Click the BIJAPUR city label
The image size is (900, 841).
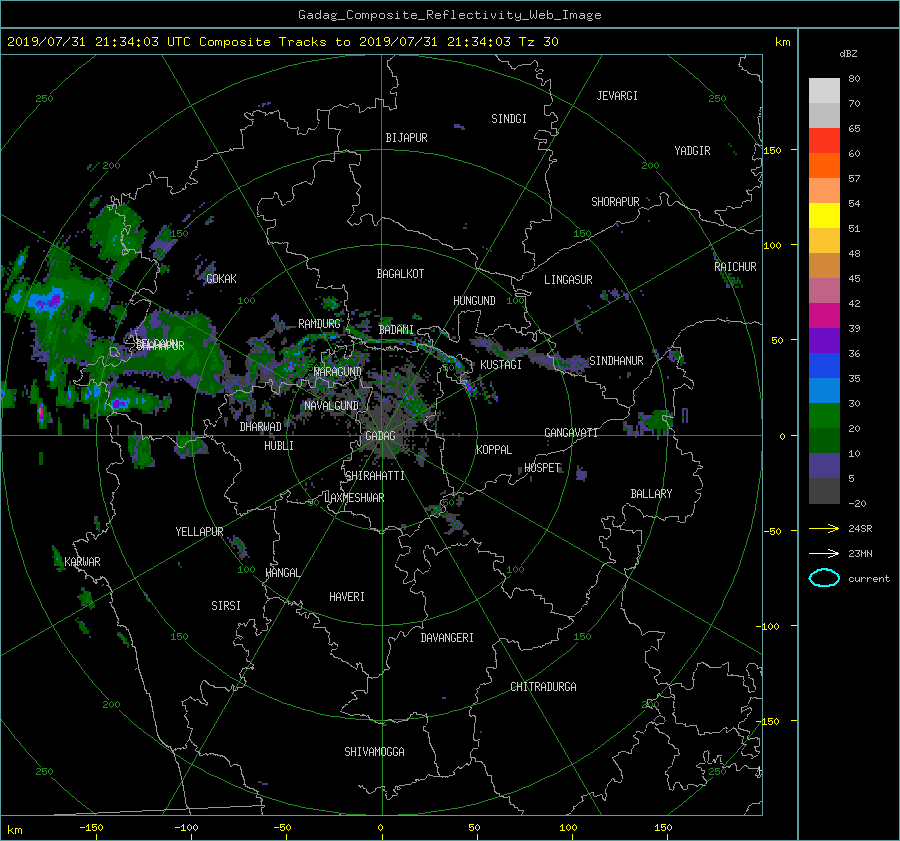[x=406, y=138]
